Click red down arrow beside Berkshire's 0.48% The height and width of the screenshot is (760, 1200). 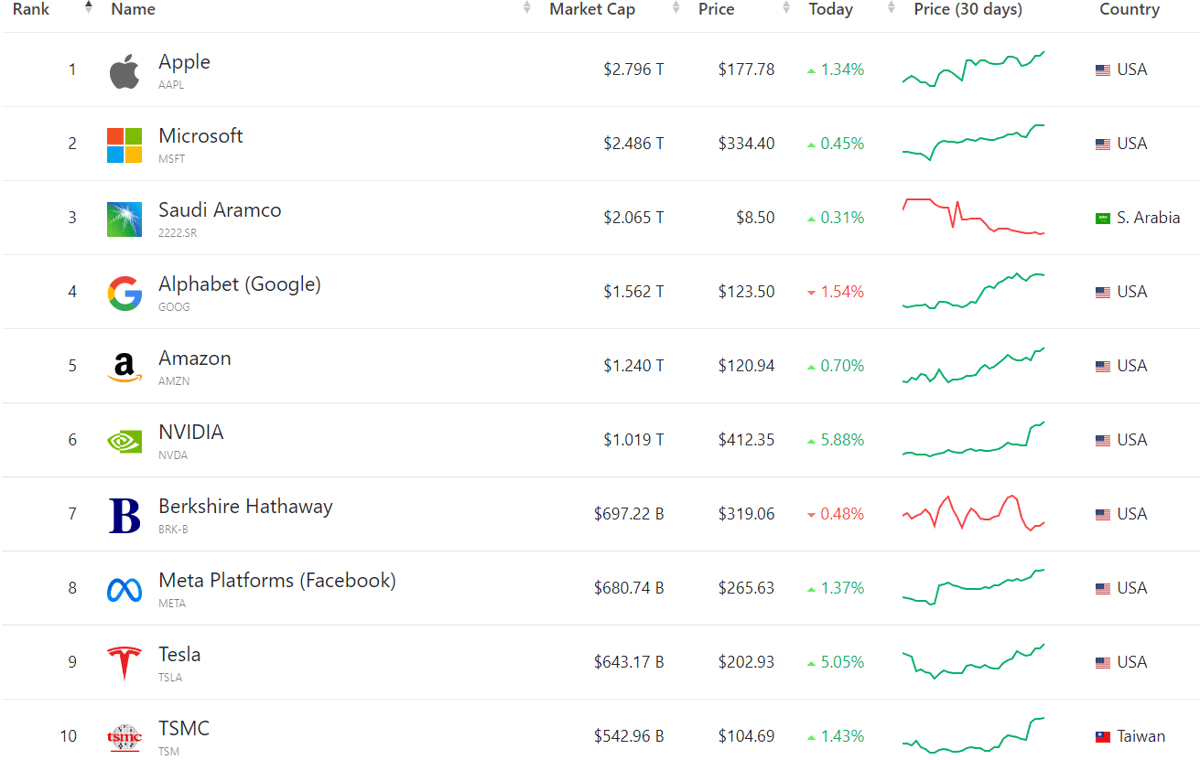tap(811, 515)
